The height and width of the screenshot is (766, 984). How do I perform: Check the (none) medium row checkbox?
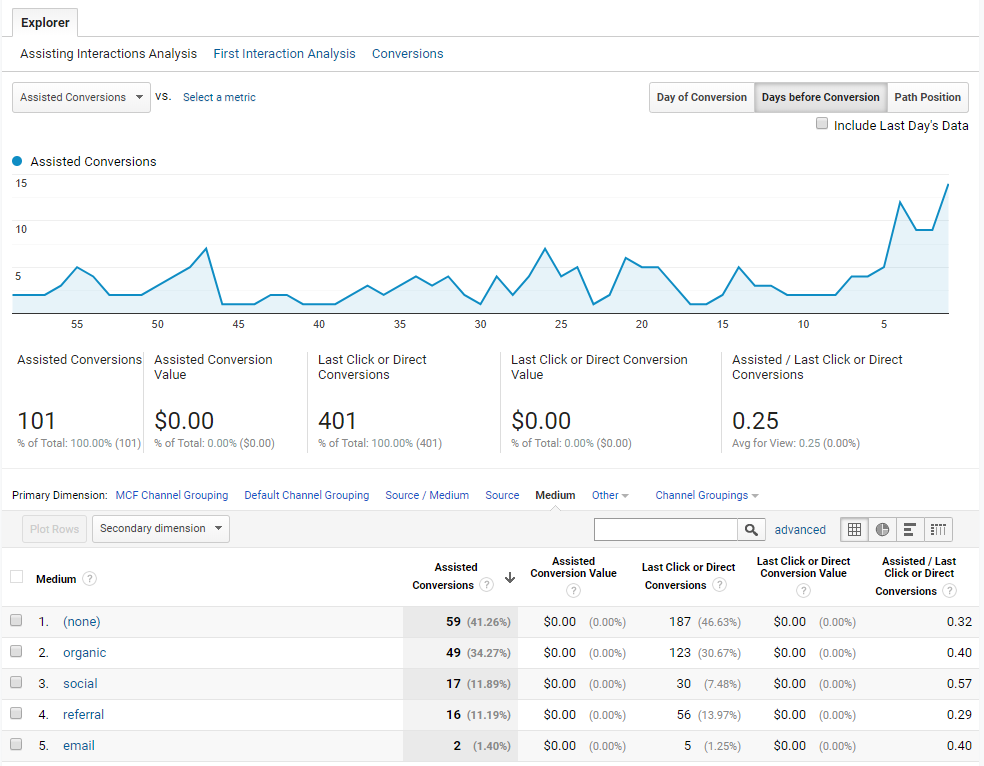(16, 620)
